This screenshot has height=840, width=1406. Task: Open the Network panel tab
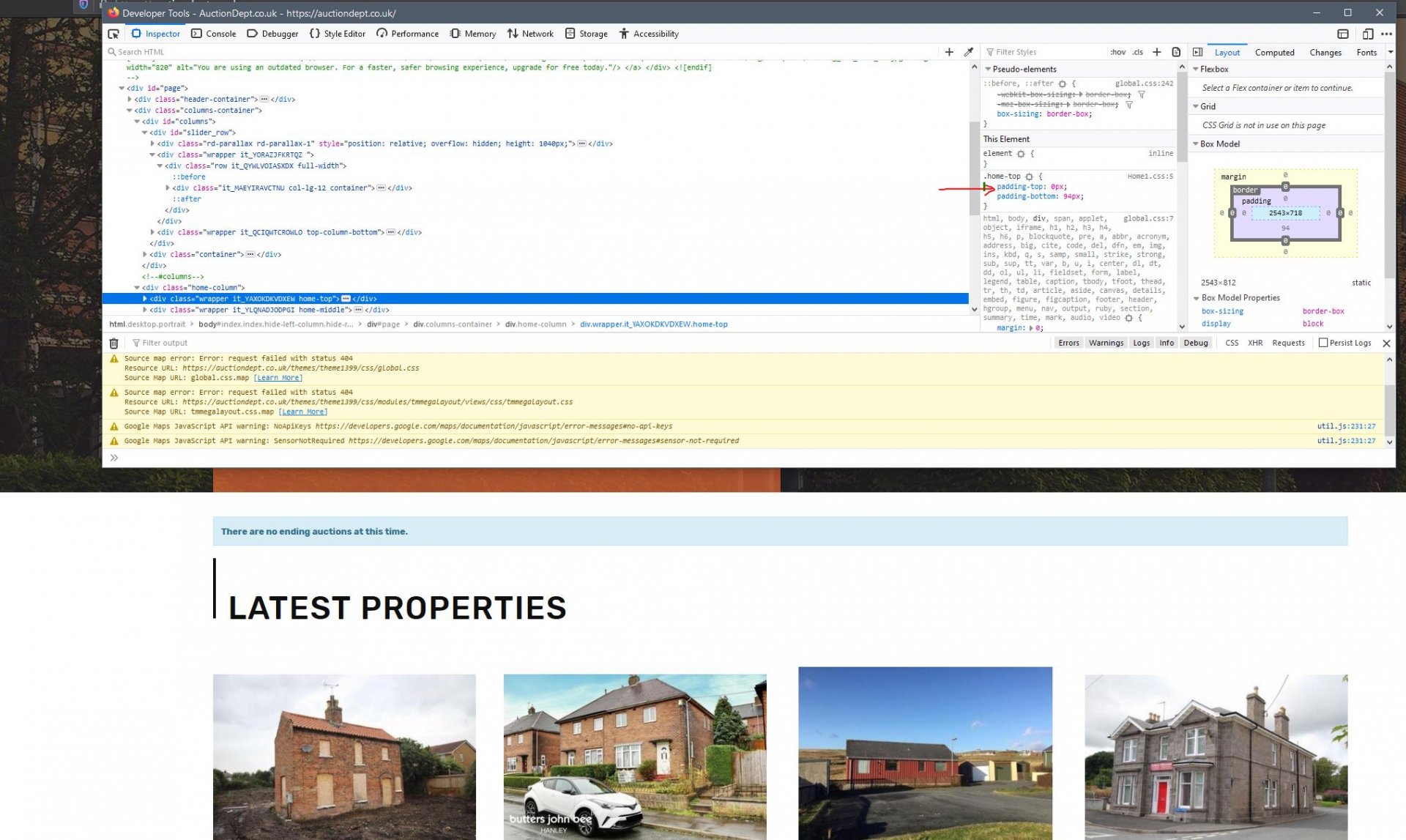[x=530, y=34]
